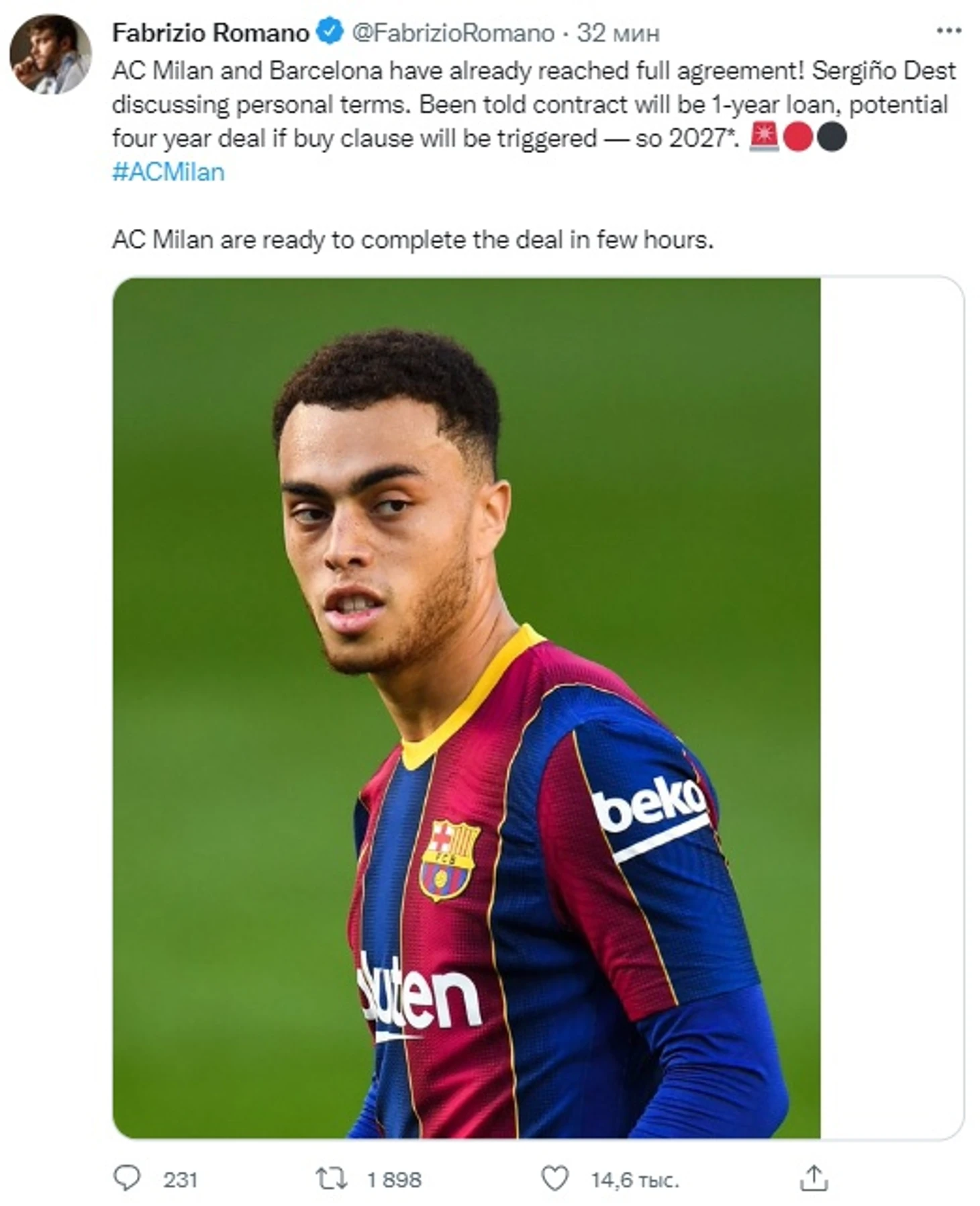Open the attached player photo
This screenshot has width=980, height=1206.
pos(467,708)
